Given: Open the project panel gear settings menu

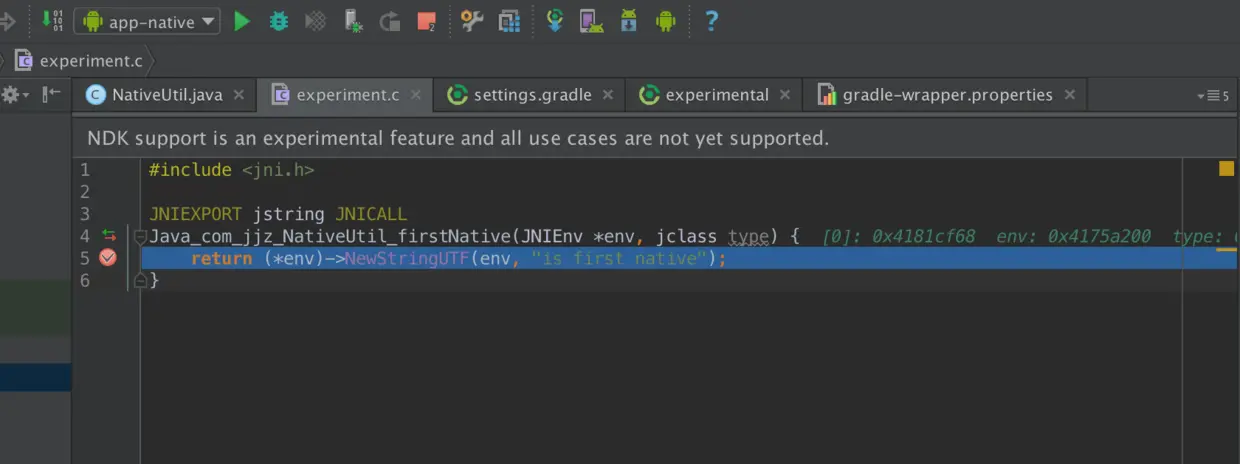Looking at the screenshot, I should (x=14, y=94).
